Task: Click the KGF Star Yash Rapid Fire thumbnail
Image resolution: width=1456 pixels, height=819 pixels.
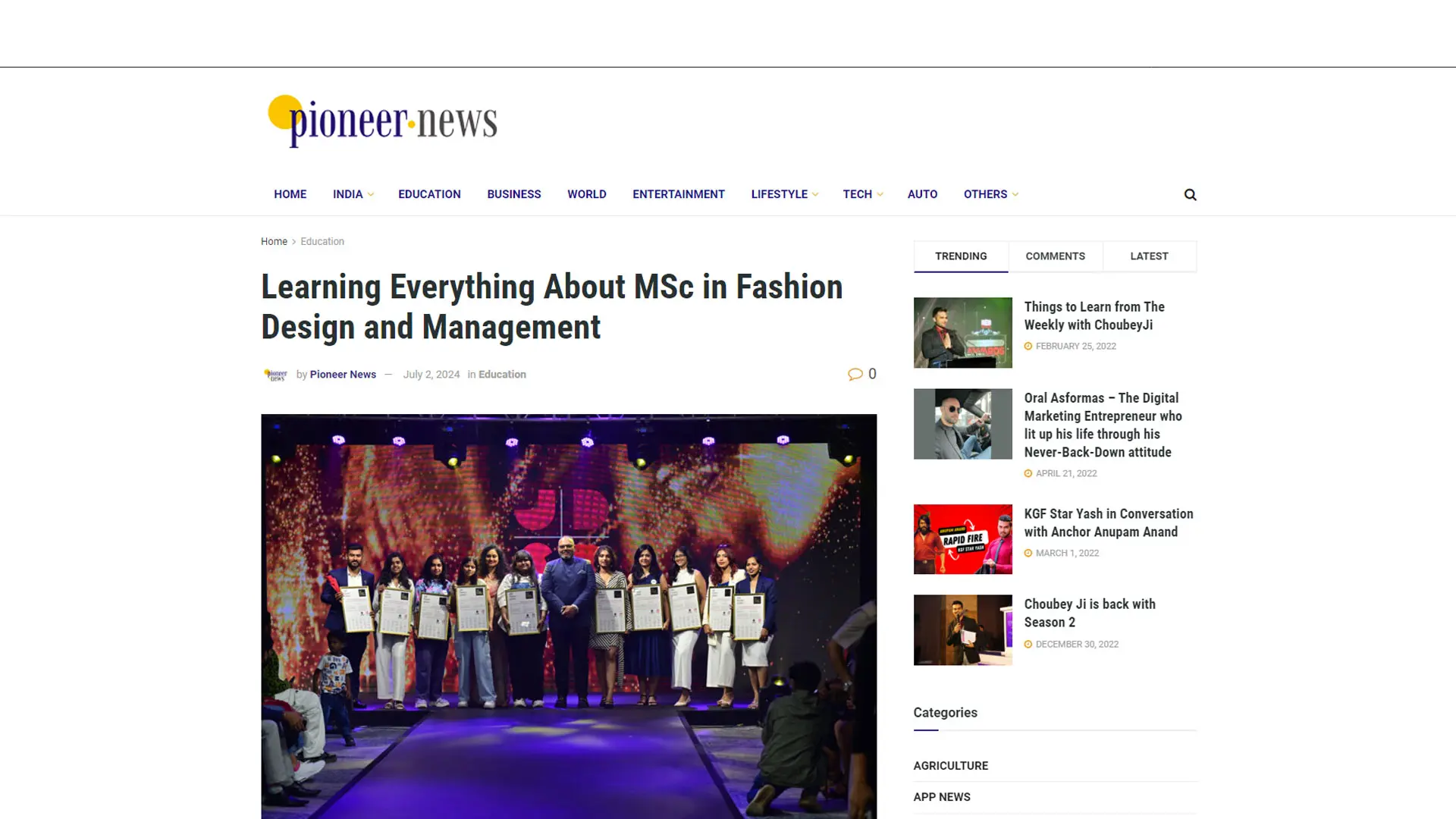Action: 962,538
